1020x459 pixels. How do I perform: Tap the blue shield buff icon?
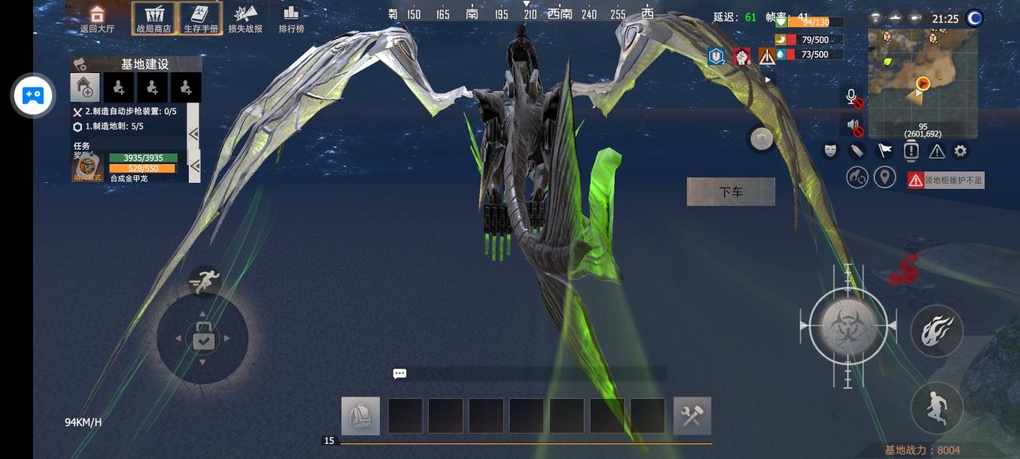pyautogui.click(x=717, y=57)
